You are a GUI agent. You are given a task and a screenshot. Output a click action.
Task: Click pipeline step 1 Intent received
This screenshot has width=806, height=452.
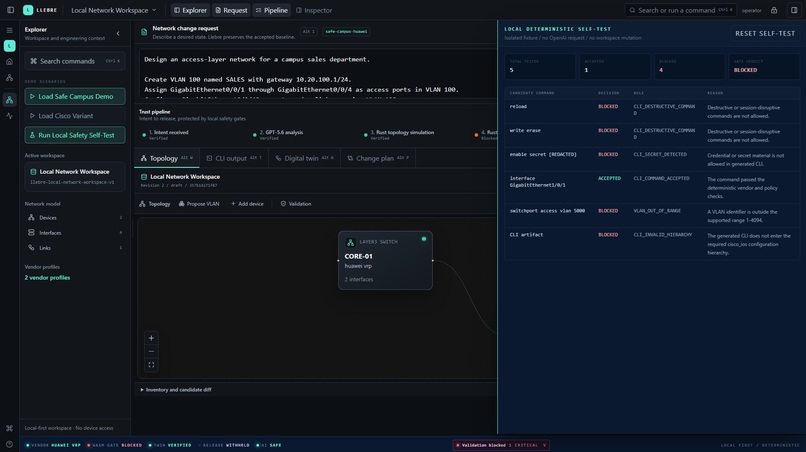166,135
